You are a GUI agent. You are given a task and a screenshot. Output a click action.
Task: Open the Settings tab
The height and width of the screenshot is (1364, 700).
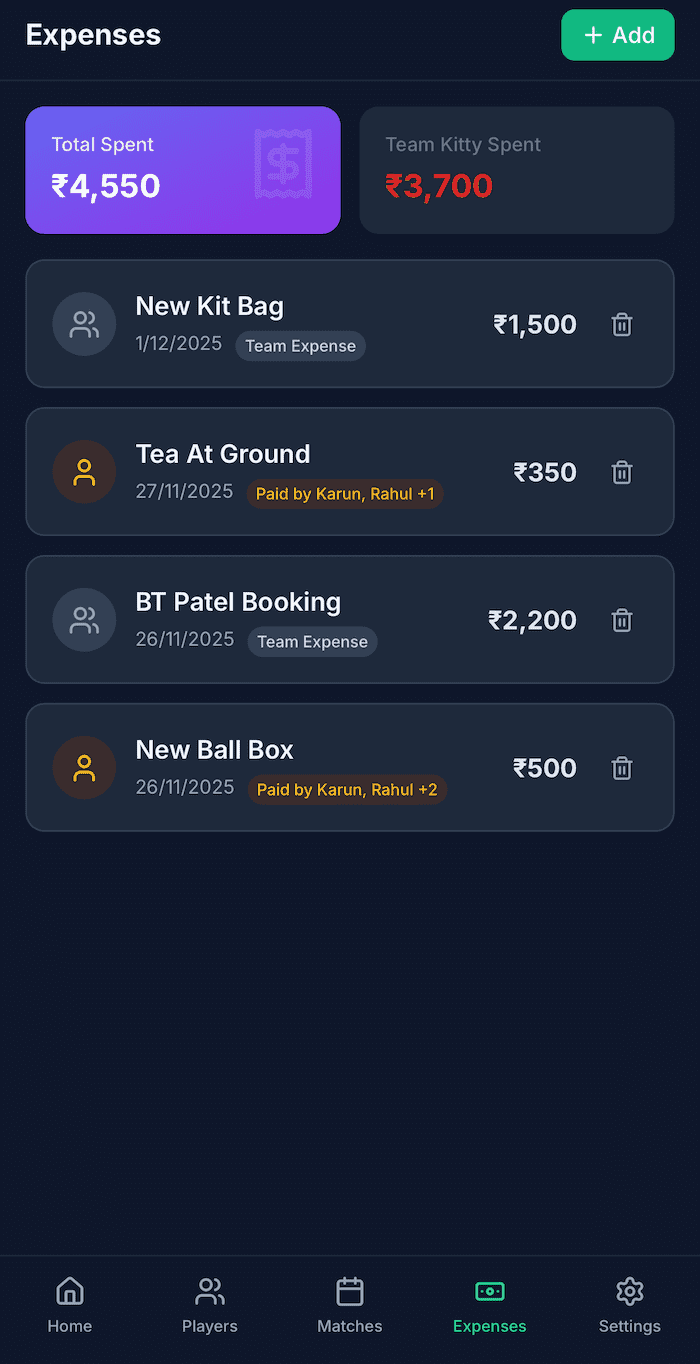point(630,1305)
